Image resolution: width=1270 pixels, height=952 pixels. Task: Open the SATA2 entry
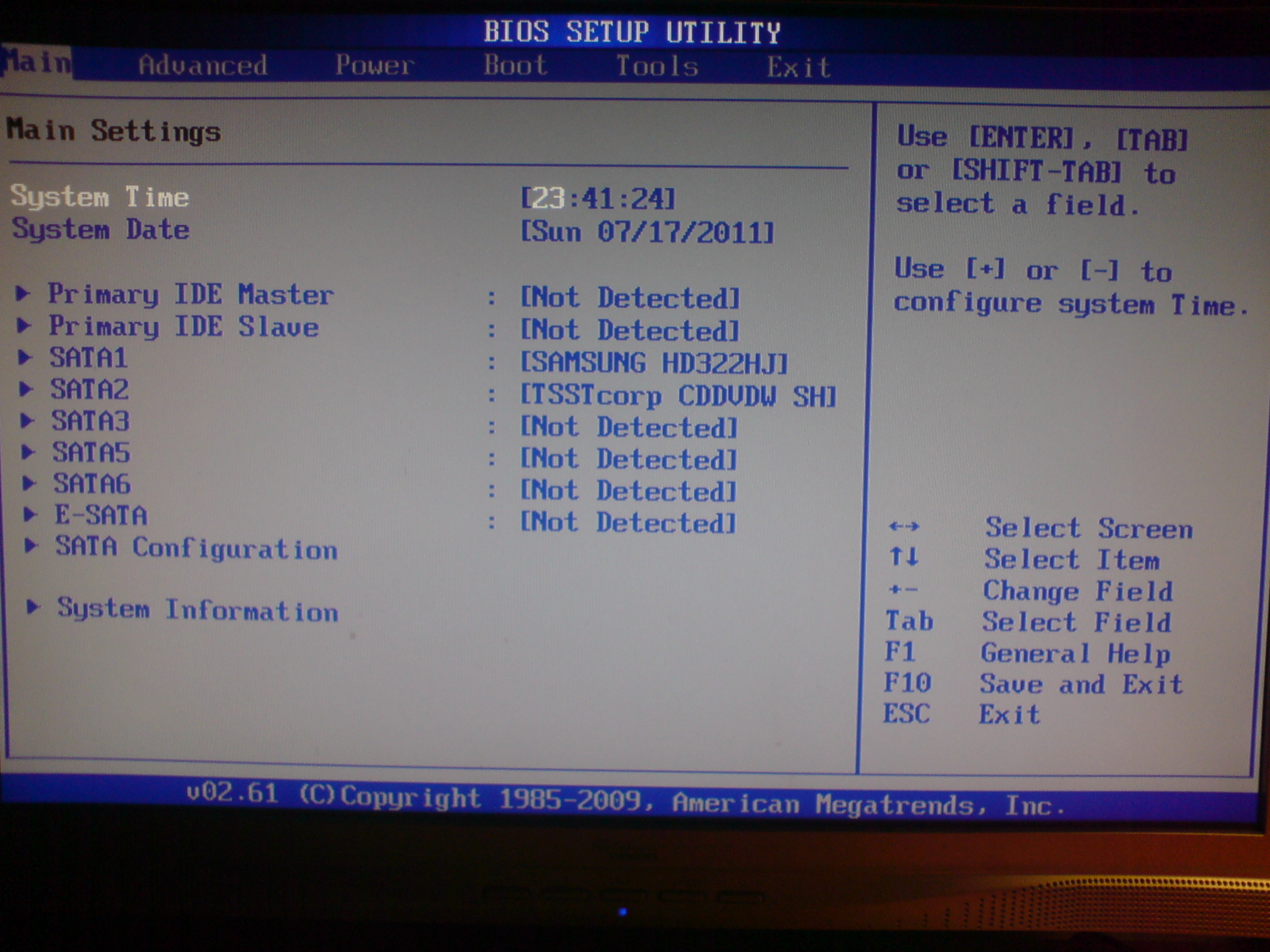89,389
